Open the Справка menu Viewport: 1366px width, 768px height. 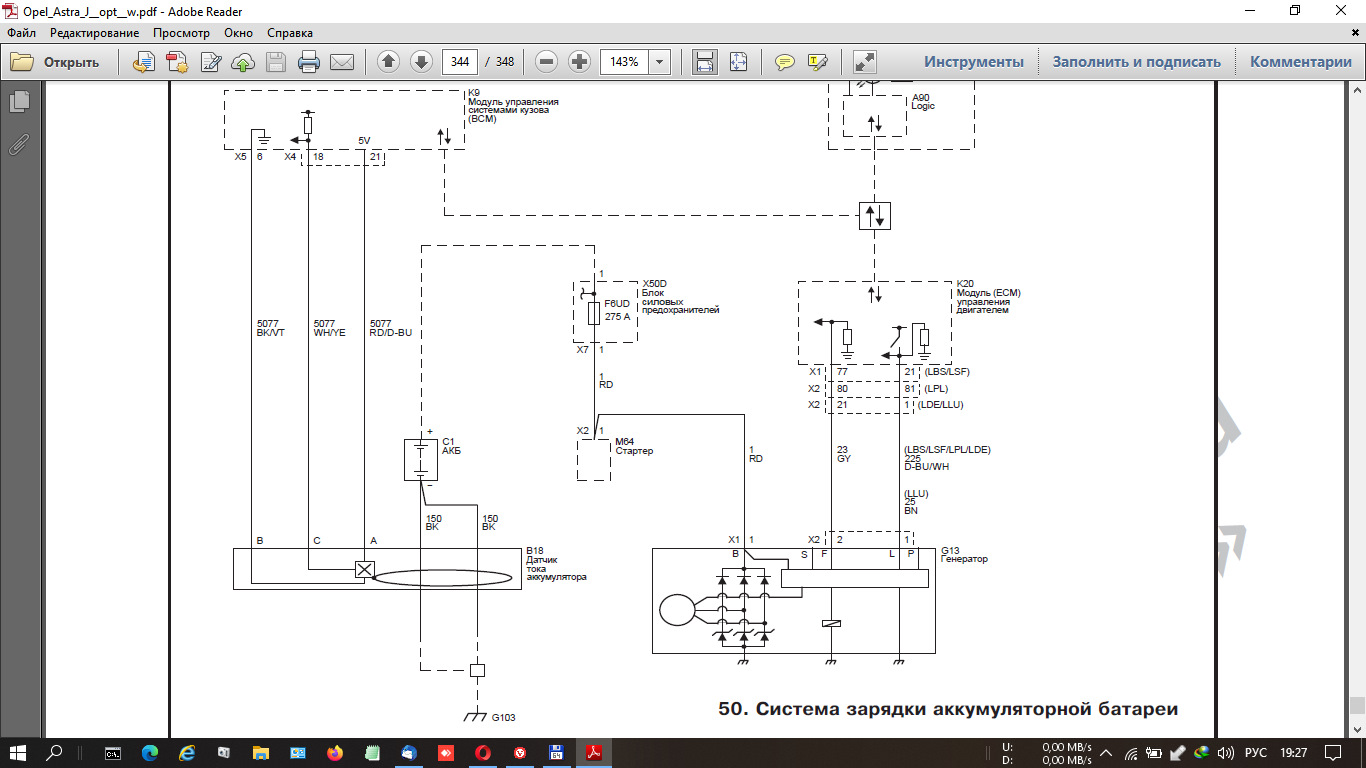pyautogui.click(x=290, y=33)
